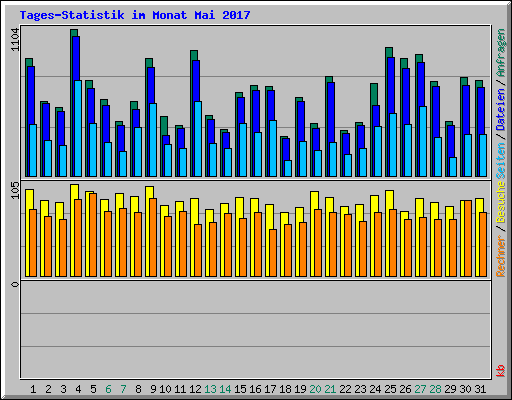Select the cyan Seiten bar for day 12

[198, 139]
